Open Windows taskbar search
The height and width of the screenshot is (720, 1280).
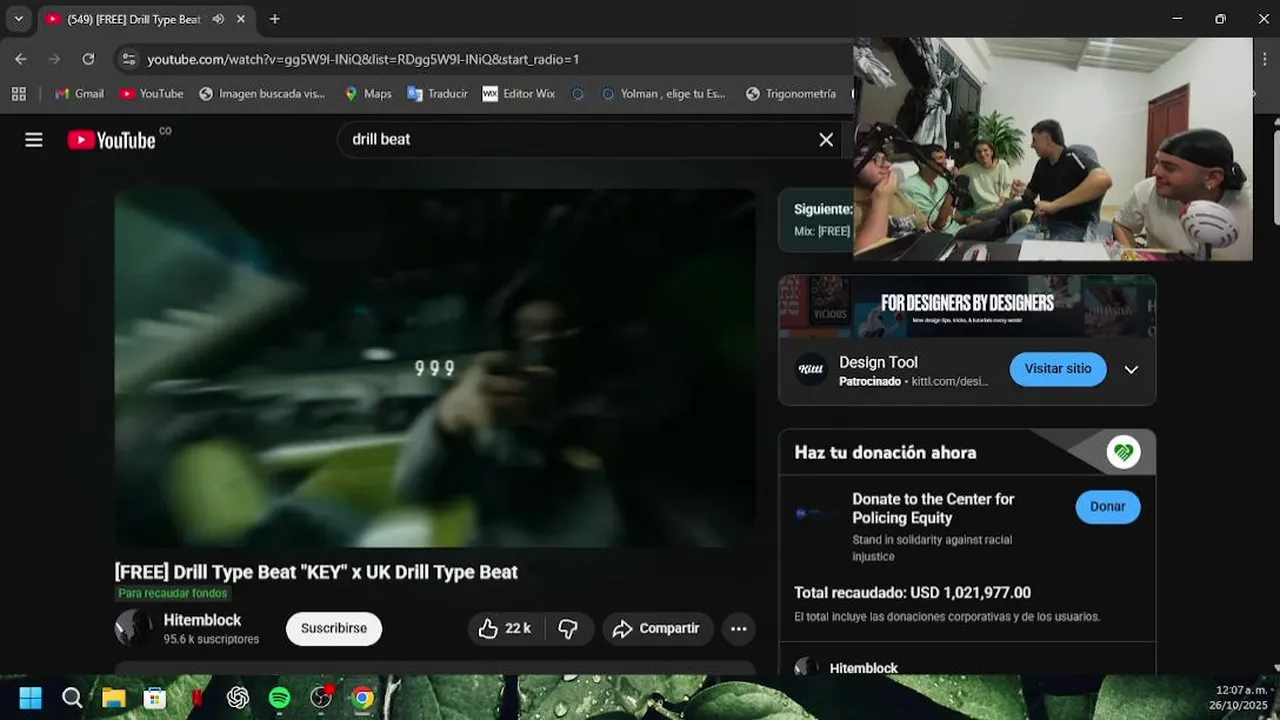[72, 698]
